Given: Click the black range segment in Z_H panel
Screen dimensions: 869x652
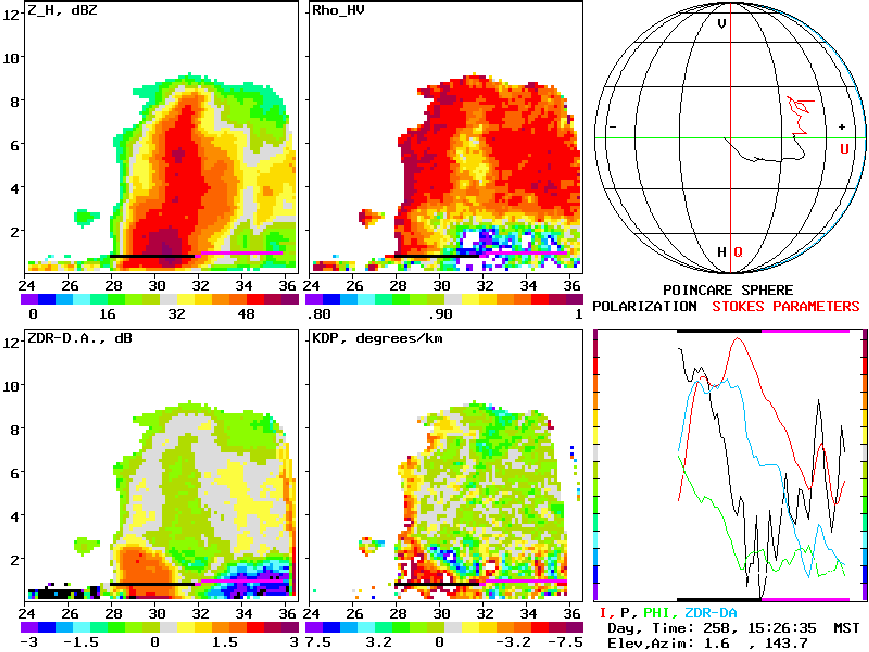Looking at the screenshot, I should click(x=153, y=256).
